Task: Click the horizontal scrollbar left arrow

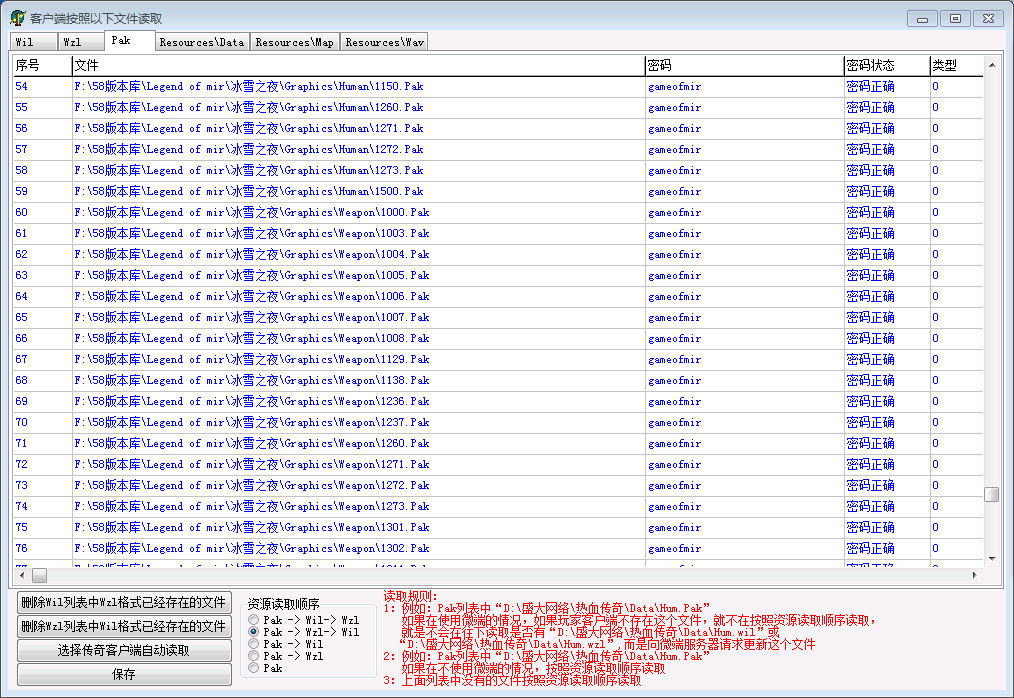Action: coord(20,576)
